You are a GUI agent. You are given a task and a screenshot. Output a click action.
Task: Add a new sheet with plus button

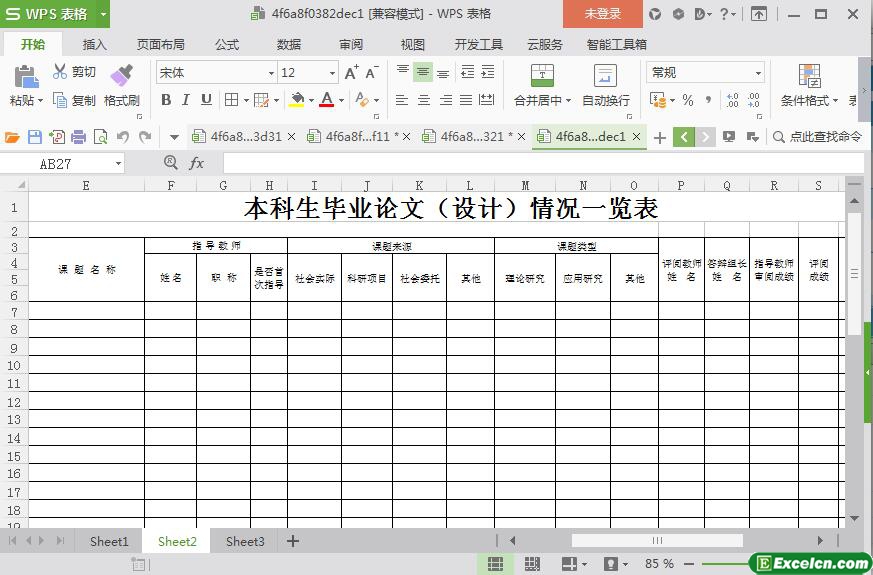293,541
